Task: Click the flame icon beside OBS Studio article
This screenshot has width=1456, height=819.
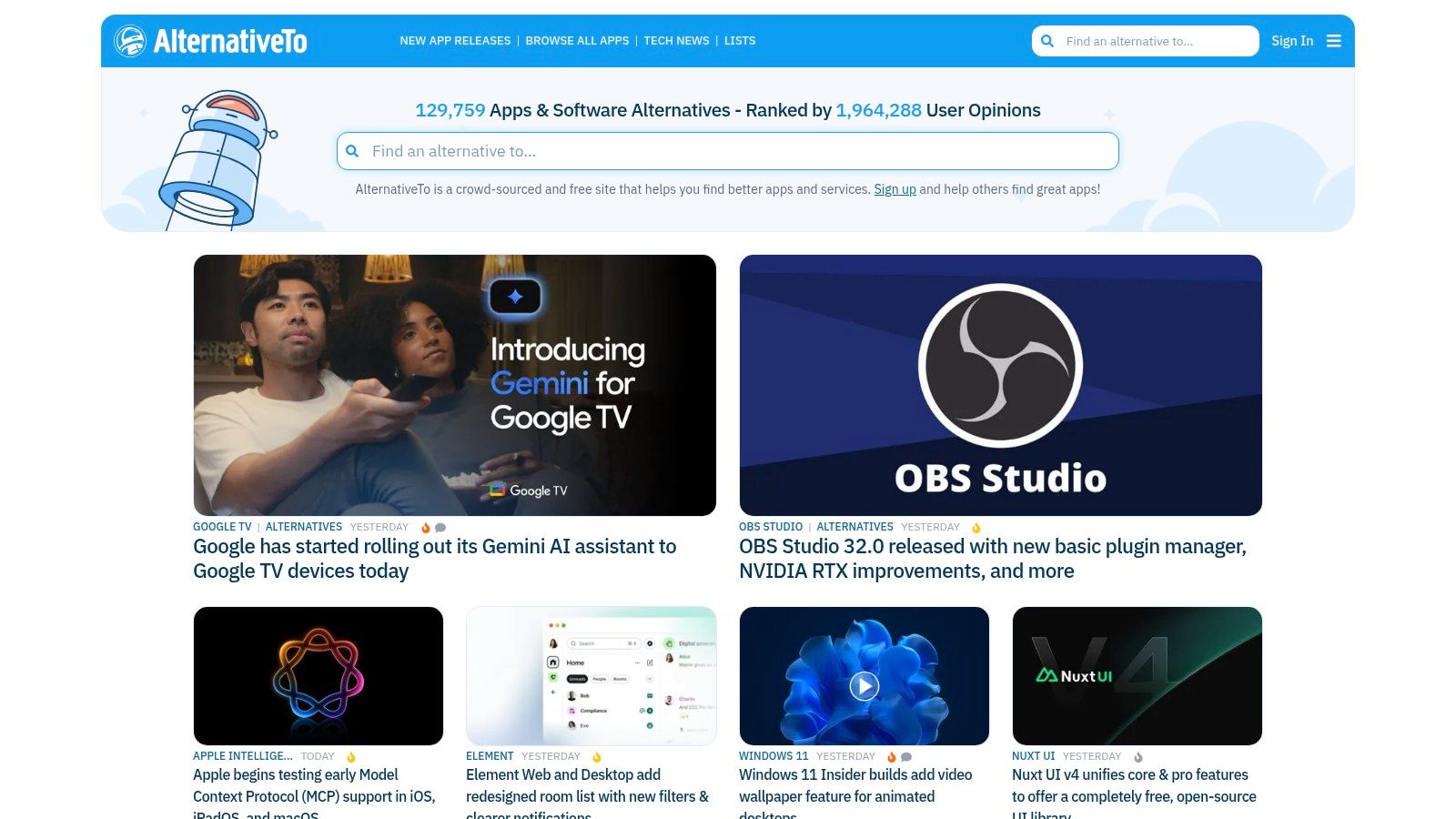Action: (976, 528)
